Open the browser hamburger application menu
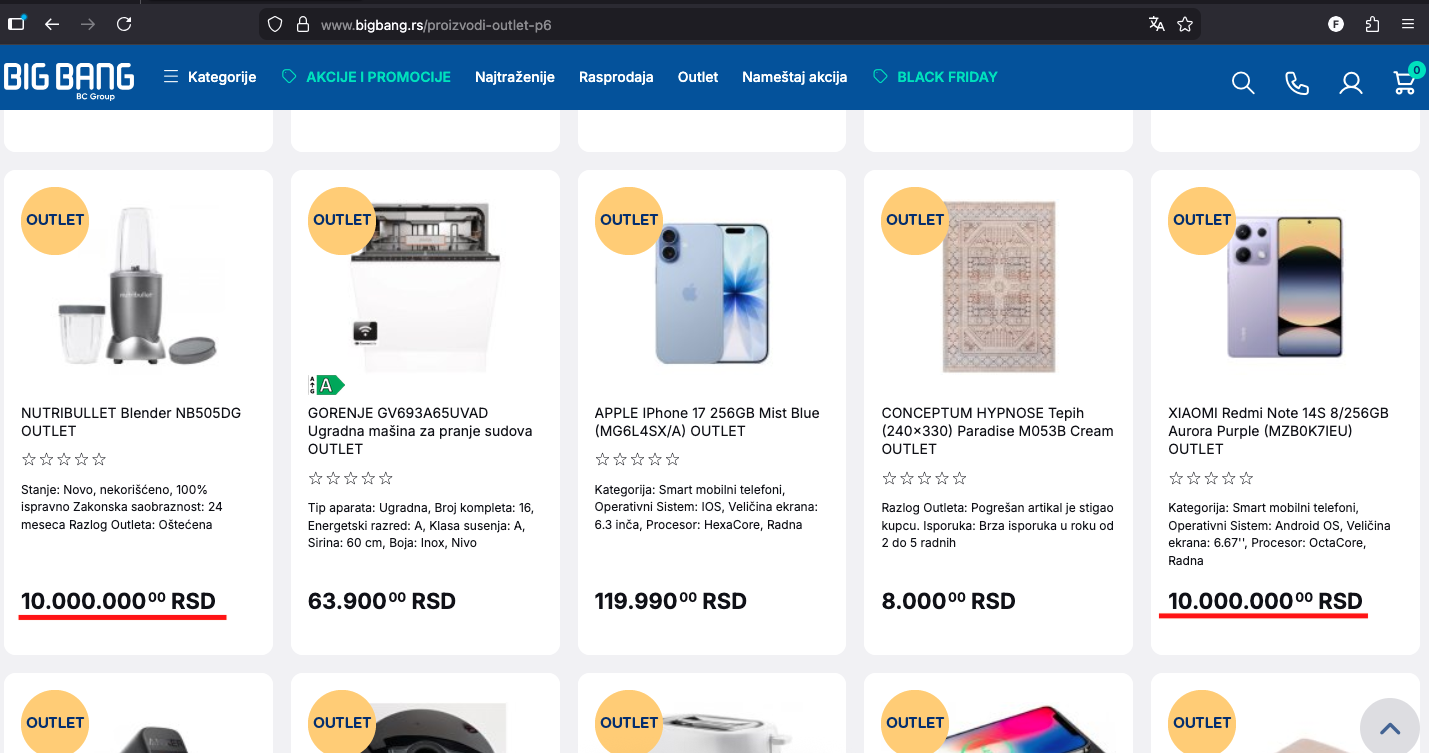1429x753 pixels. pos(1408,24)
